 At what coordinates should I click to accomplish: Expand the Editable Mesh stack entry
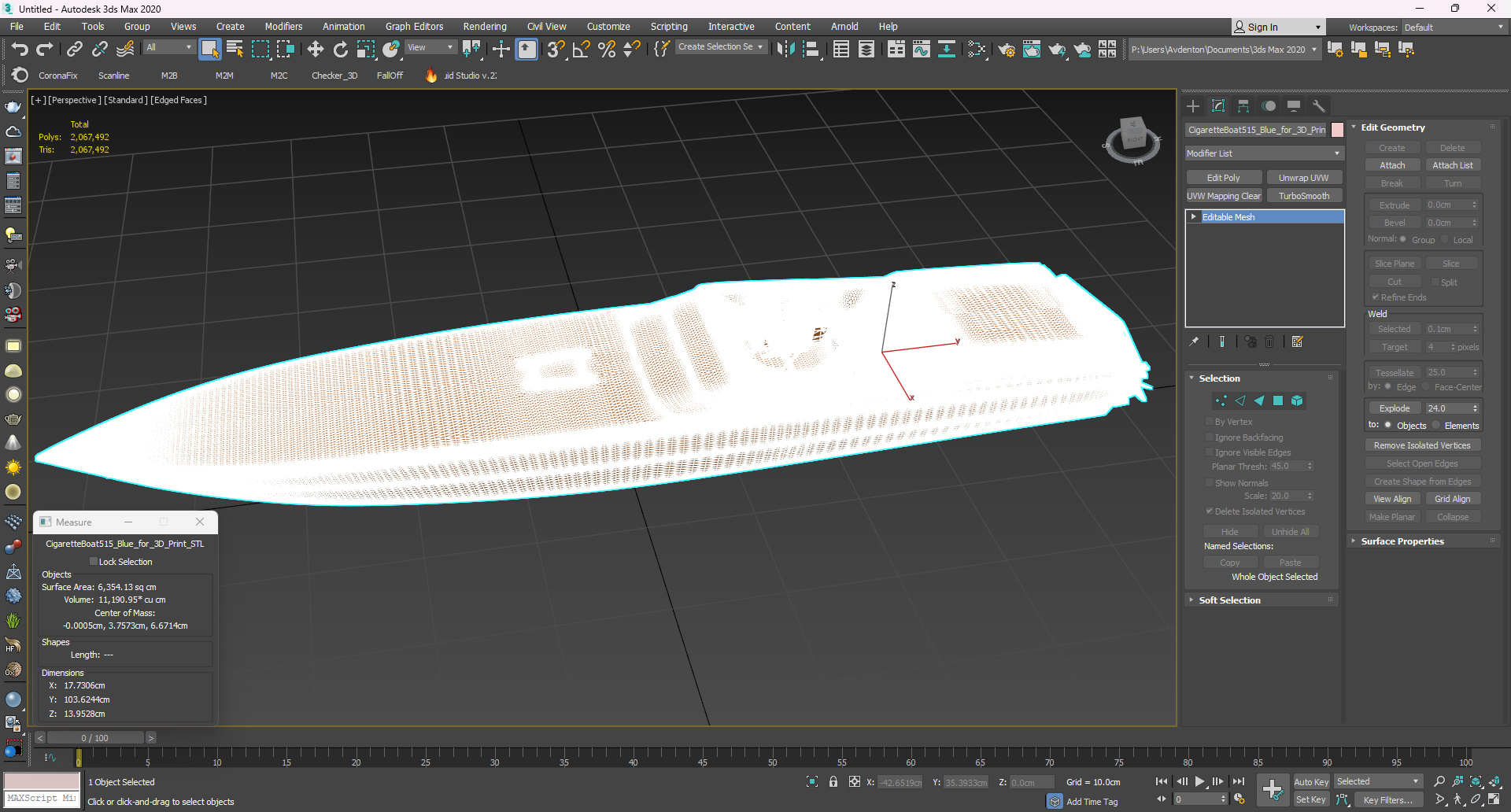(1194, 217)
